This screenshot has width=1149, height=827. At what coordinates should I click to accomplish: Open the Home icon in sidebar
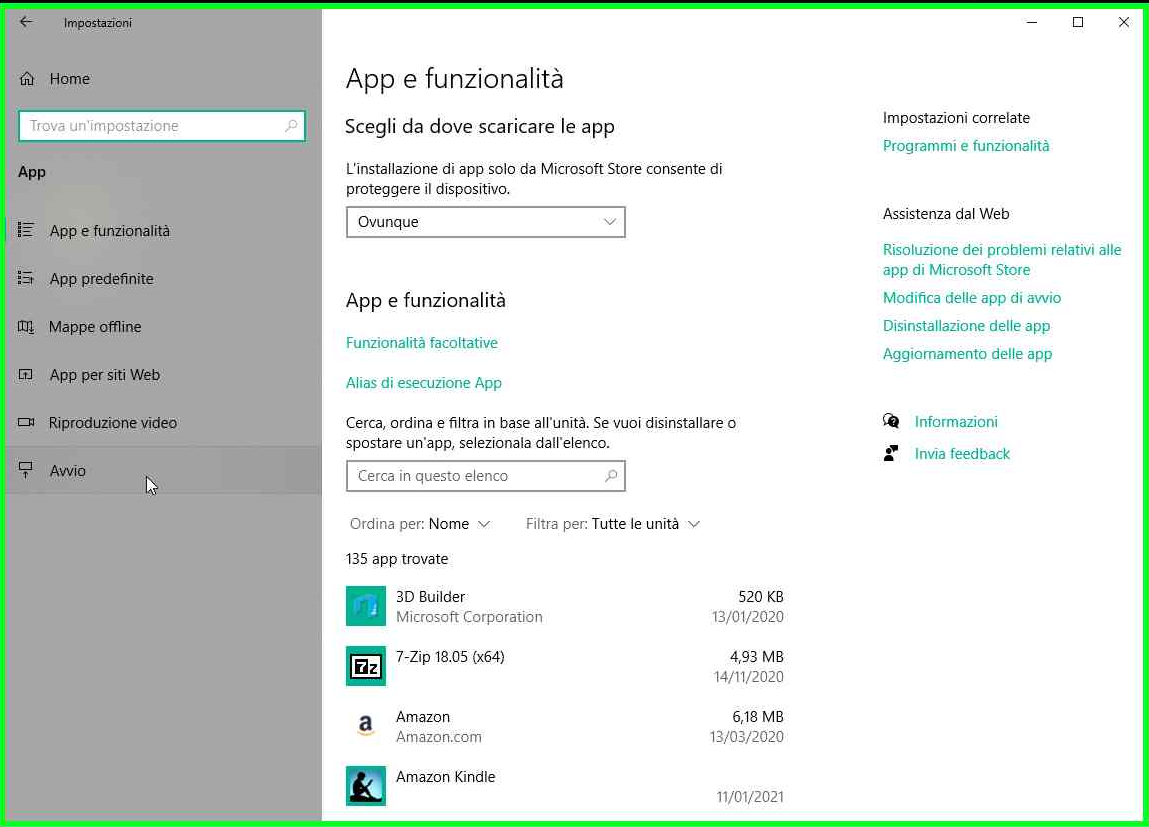[27, 78]
